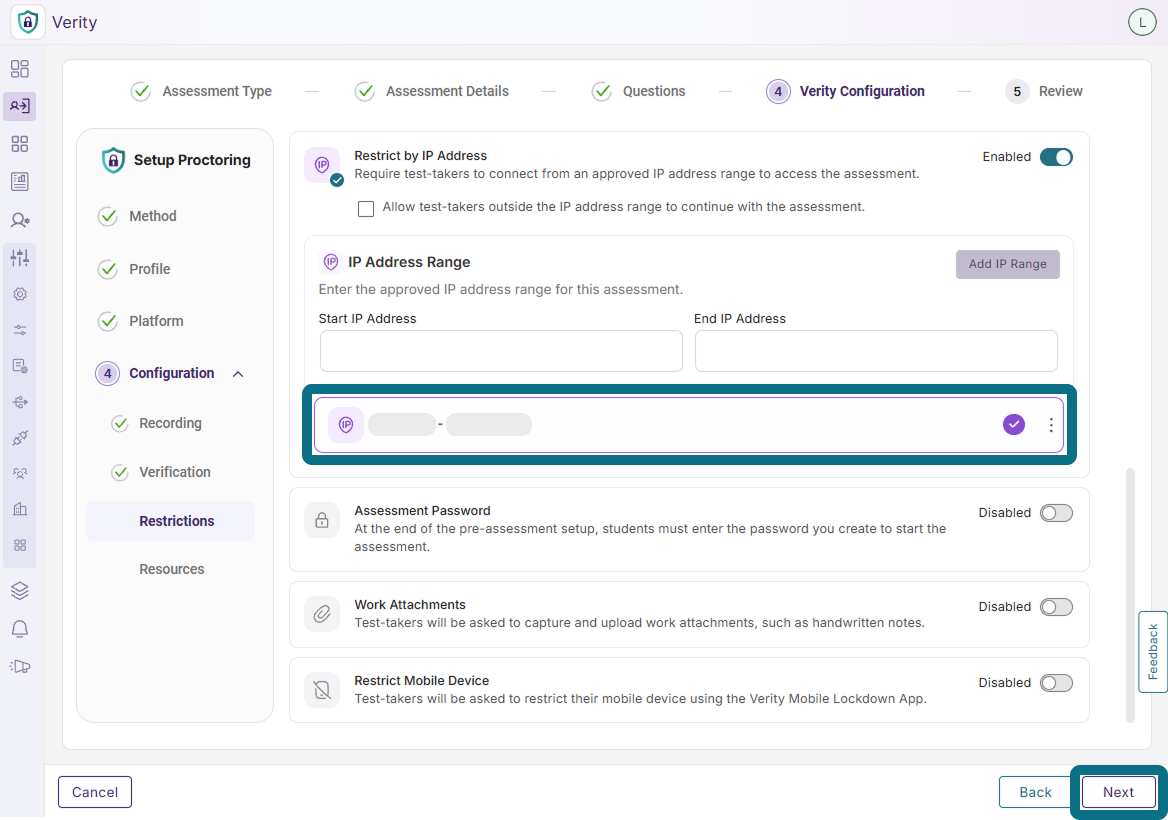Click the Add IP Range button
Image resolution: width=1168 pixels, height=820 pixels.
(x=1007, y=264)
